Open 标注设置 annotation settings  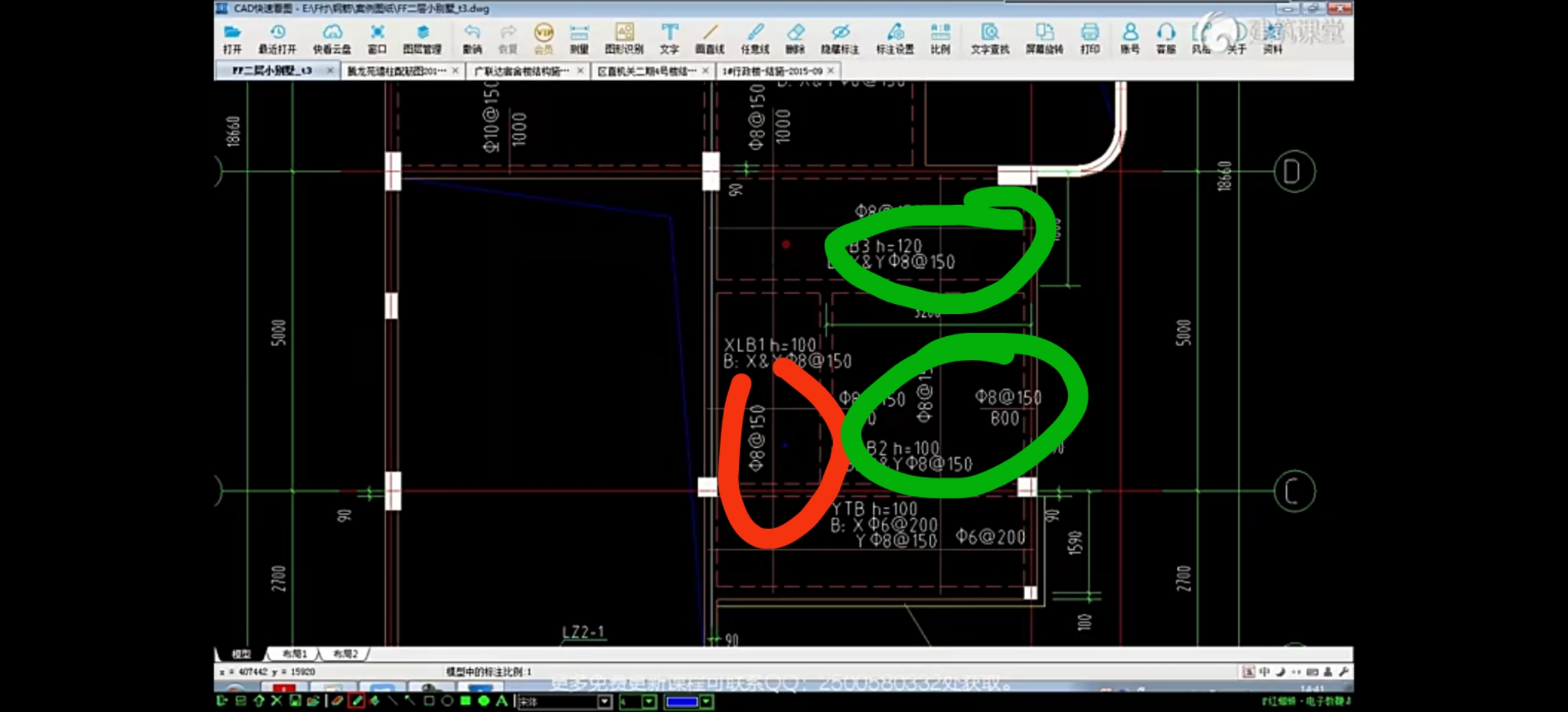click(x=895, y=39)
